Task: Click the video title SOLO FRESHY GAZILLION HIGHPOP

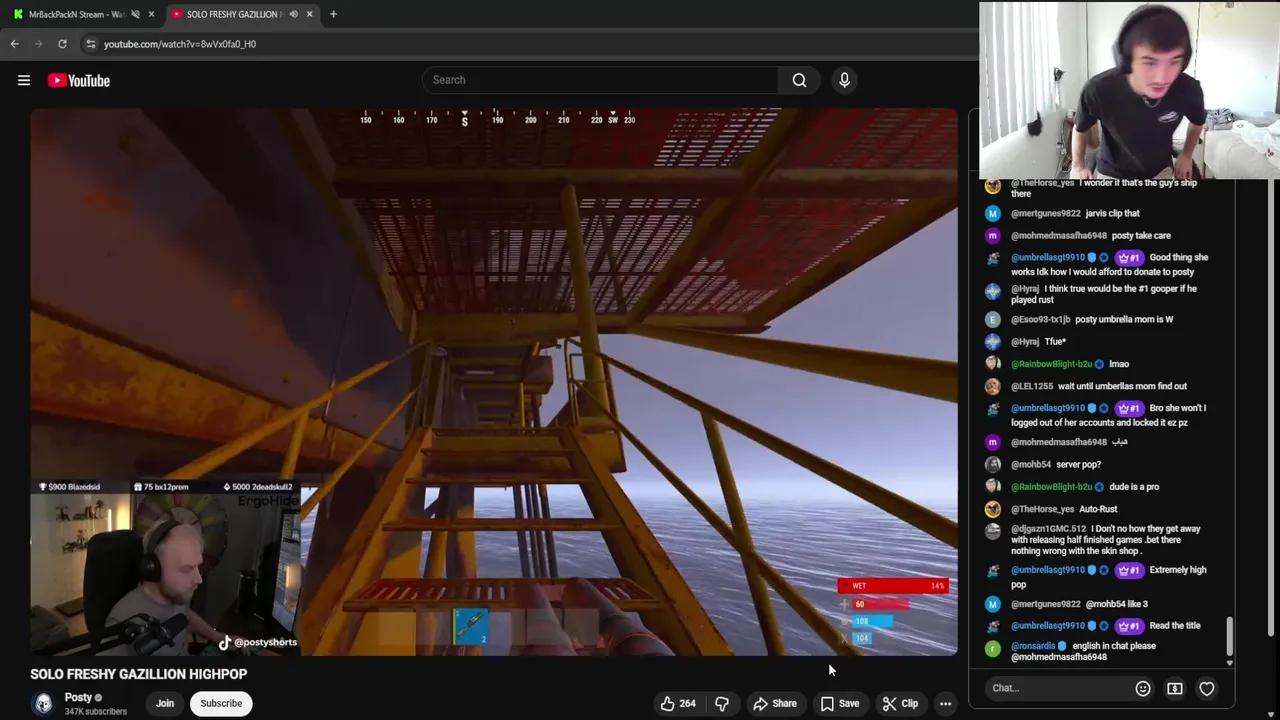Action: coord(139,674)
